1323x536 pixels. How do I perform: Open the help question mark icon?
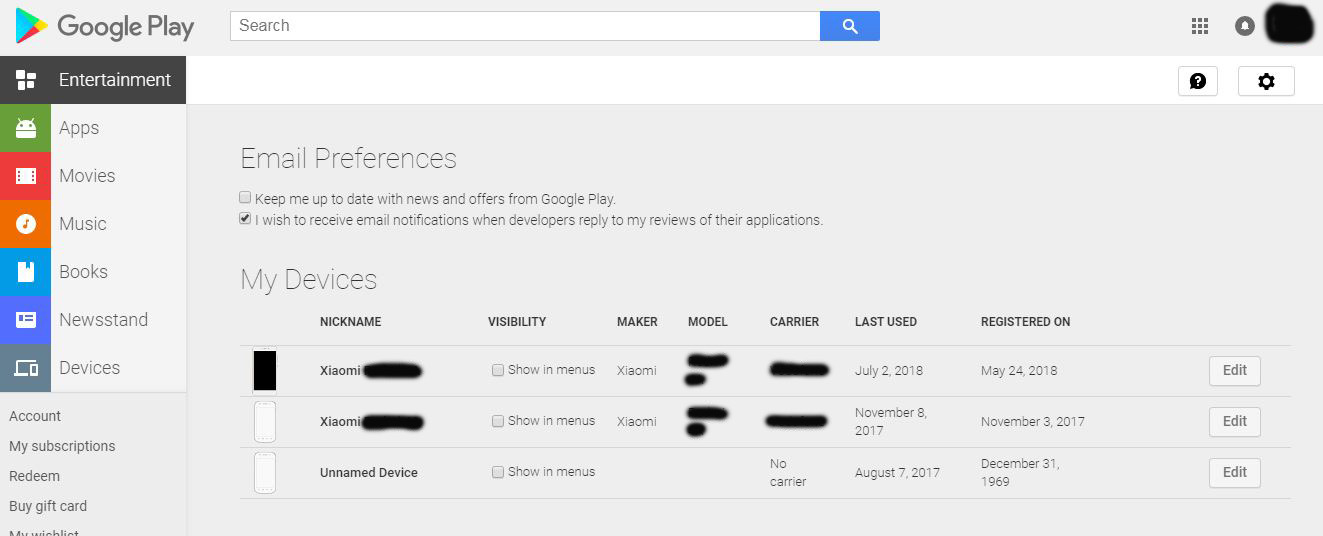pyautogui.click(x=1198, y=81)
